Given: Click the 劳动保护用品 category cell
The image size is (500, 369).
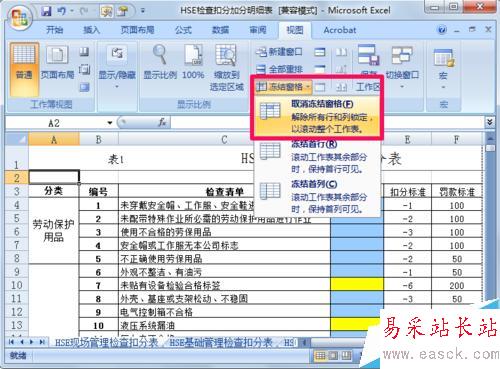Looking at the screenshot, I should click(x=54, y=231).
